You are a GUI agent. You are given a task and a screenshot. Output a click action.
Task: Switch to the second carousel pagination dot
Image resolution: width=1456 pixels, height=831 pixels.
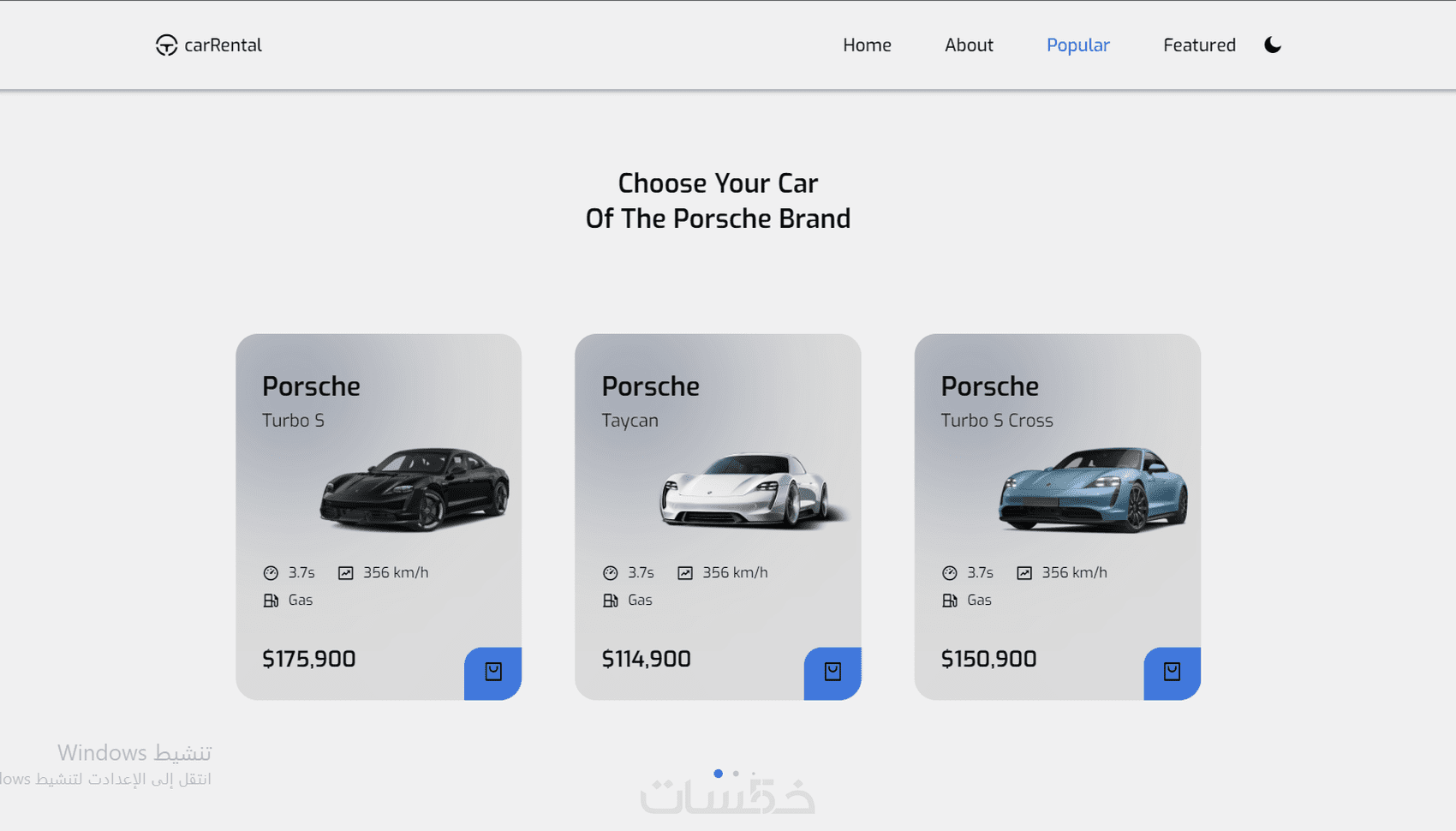[x=736, y=774]
